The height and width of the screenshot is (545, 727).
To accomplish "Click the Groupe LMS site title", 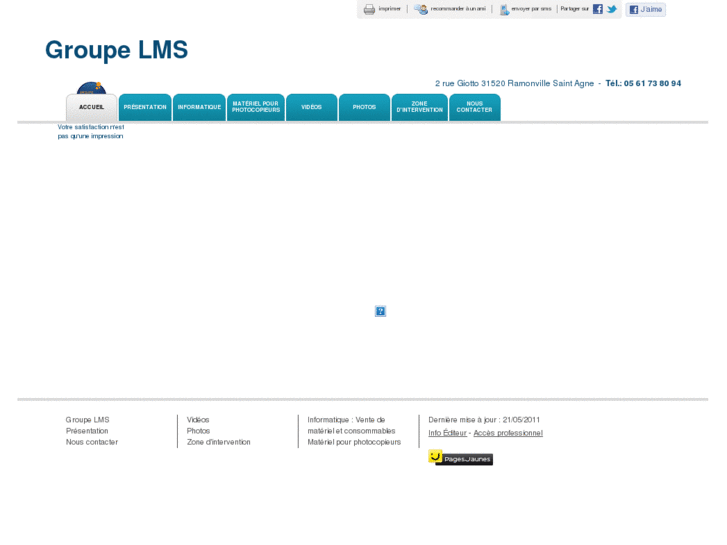I will pos(116,50).
